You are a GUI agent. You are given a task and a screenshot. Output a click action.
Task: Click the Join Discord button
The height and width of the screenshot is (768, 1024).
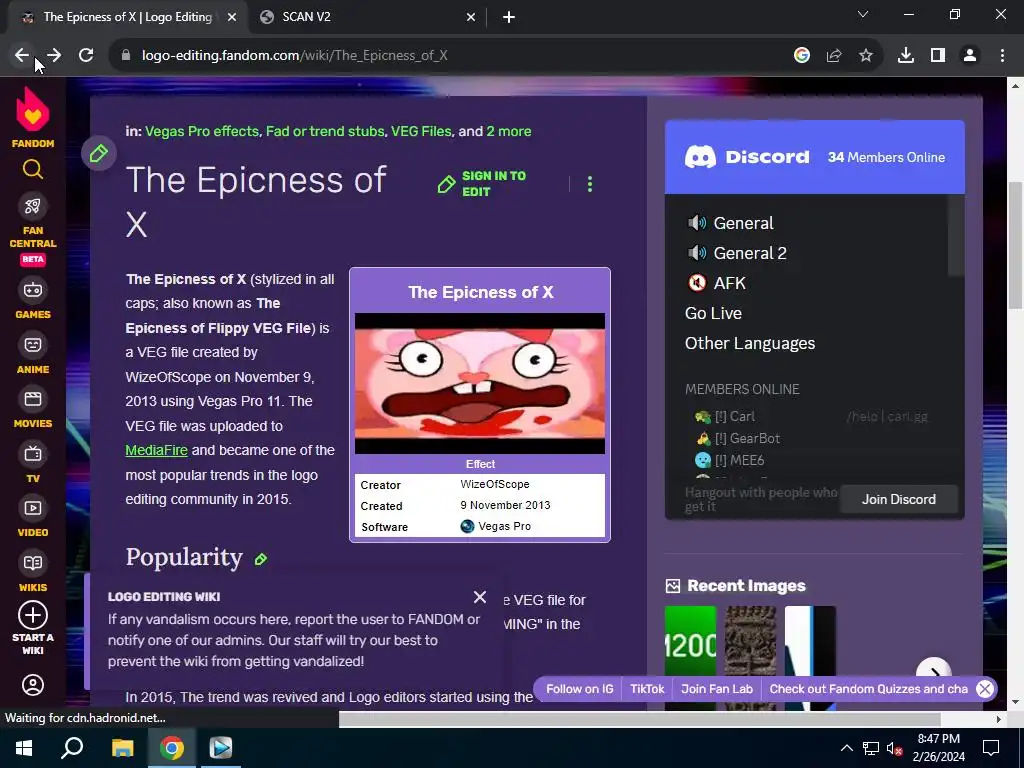point(899,499)
